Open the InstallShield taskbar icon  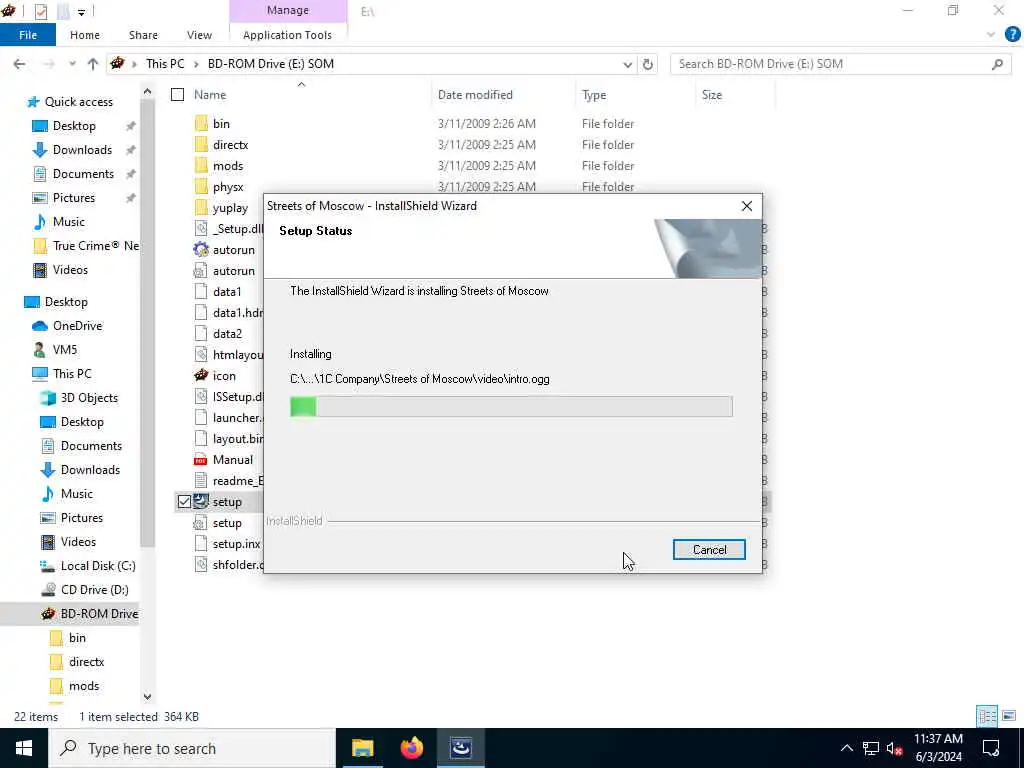(x=461, y=748)
